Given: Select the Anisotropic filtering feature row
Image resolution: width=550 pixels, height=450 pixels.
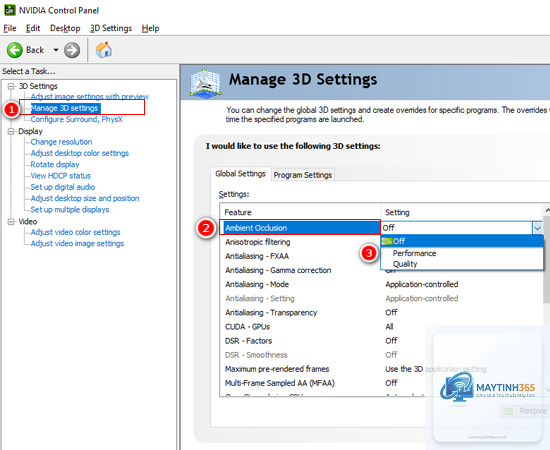Looking at the screenshot, I should pos(300,242).
